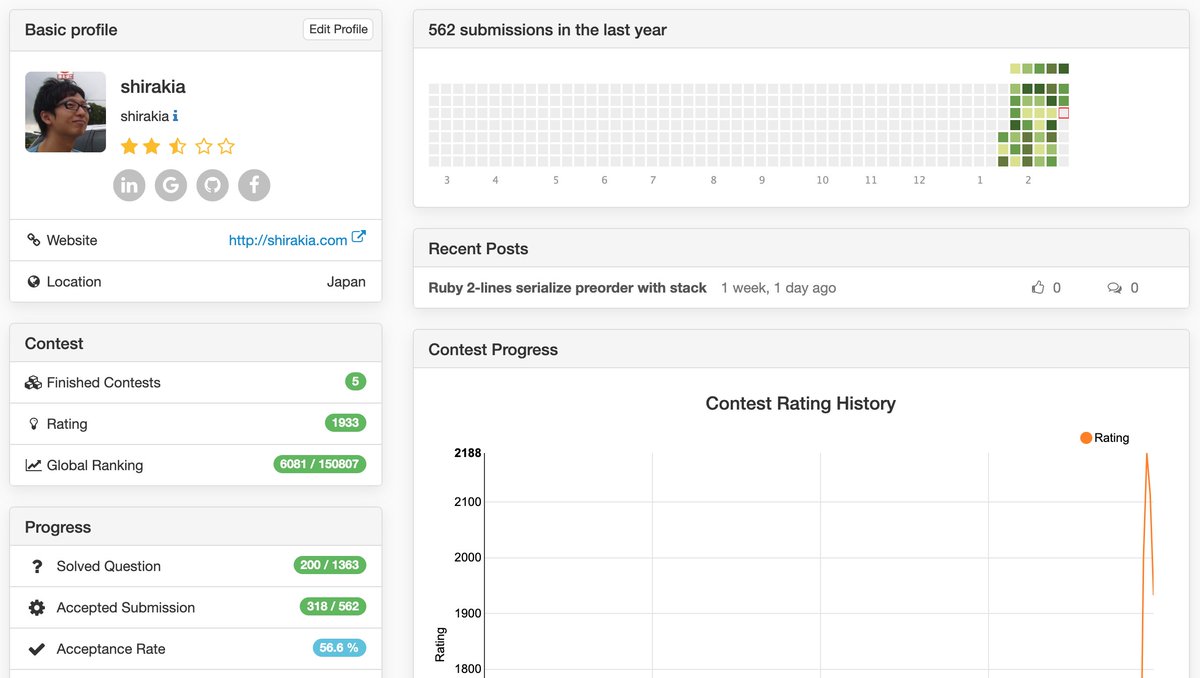Click the Recent Posts section heading
Viewport: 1200px width, 678px height.
(478, 249)
